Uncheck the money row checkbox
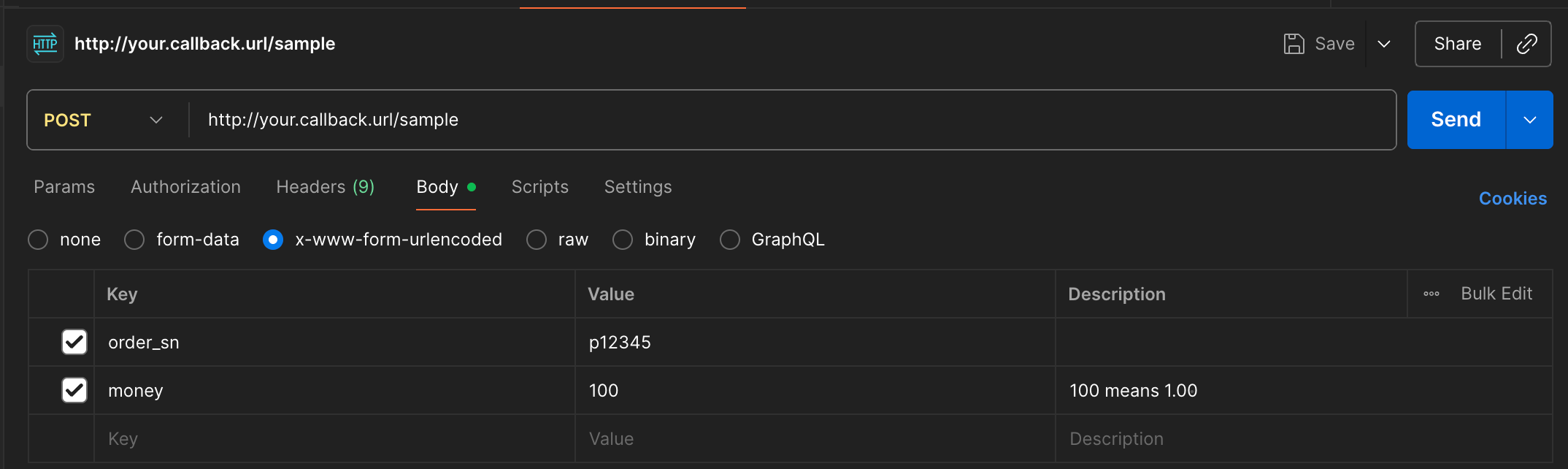This screenshot has height=469, width=1568. click(x=74, y=390)
